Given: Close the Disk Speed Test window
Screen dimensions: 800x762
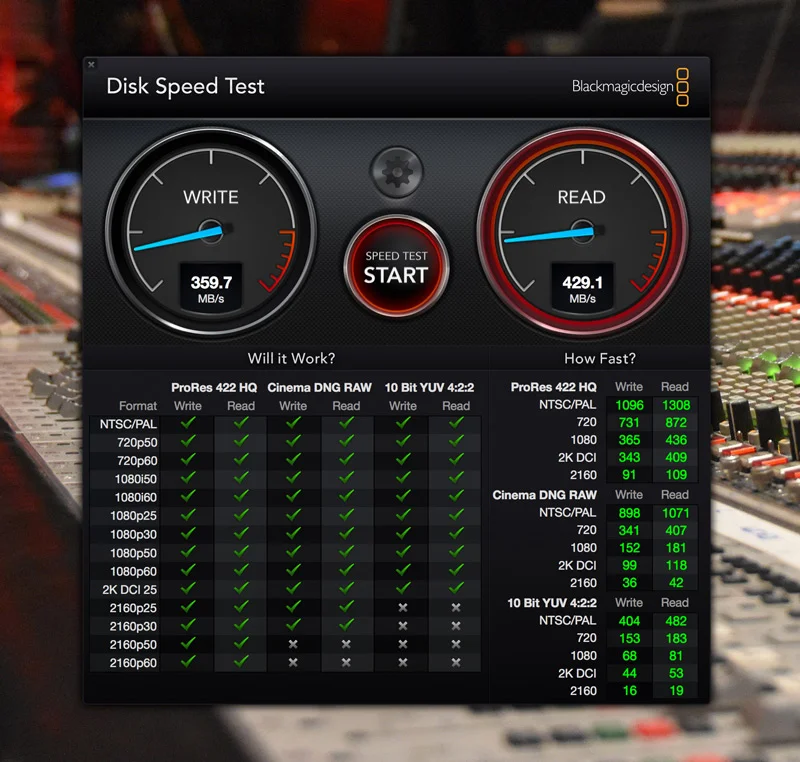Looking at the screenshot, I should click(x=91, y=64).
